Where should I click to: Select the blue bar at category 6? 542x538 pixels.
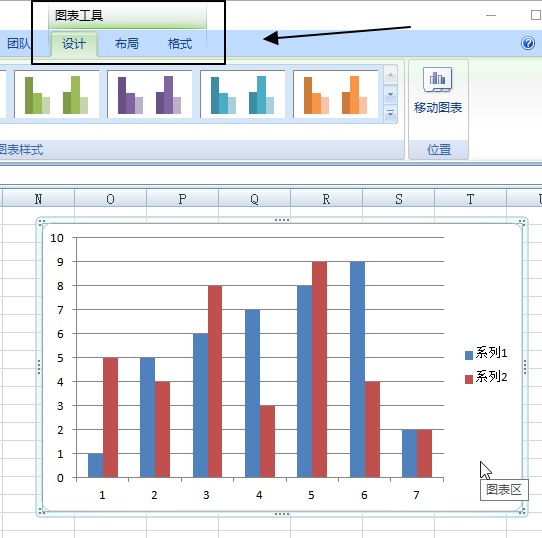357,369
